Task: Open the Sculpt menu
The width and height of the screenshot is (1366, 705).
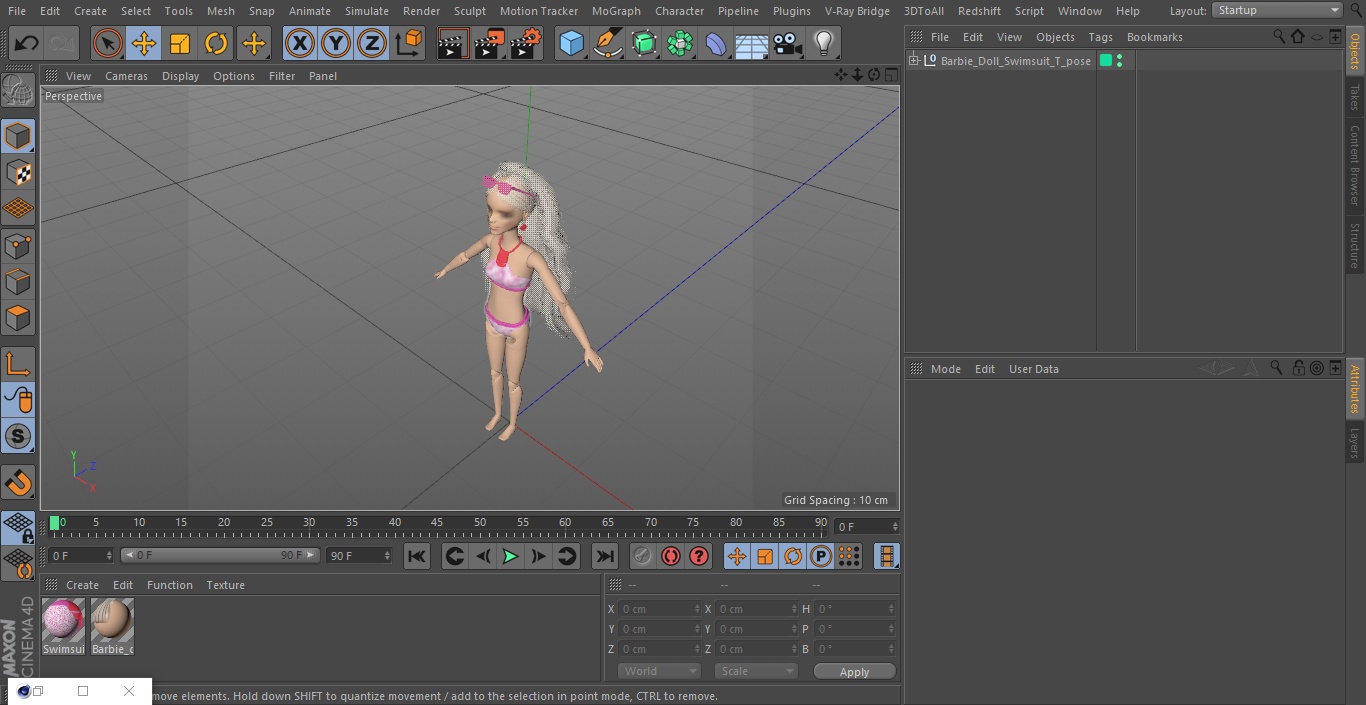Action: tap(470, 11)
